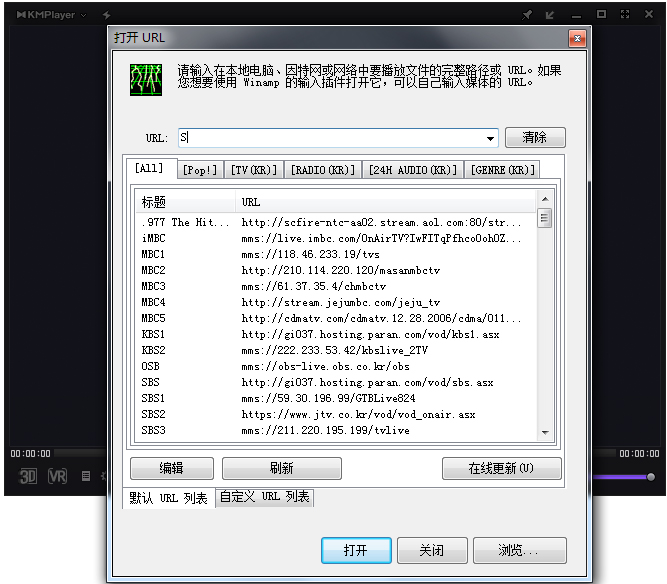
Task: Open the [RADIO (KR)] tab
Action: pos(323,170)
